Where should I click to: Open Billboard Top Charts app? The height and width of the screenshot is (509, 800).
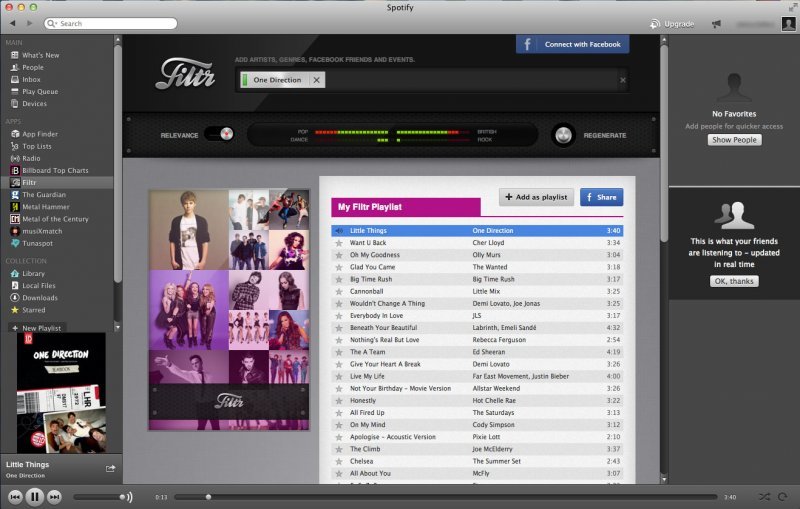coord(55,170)
